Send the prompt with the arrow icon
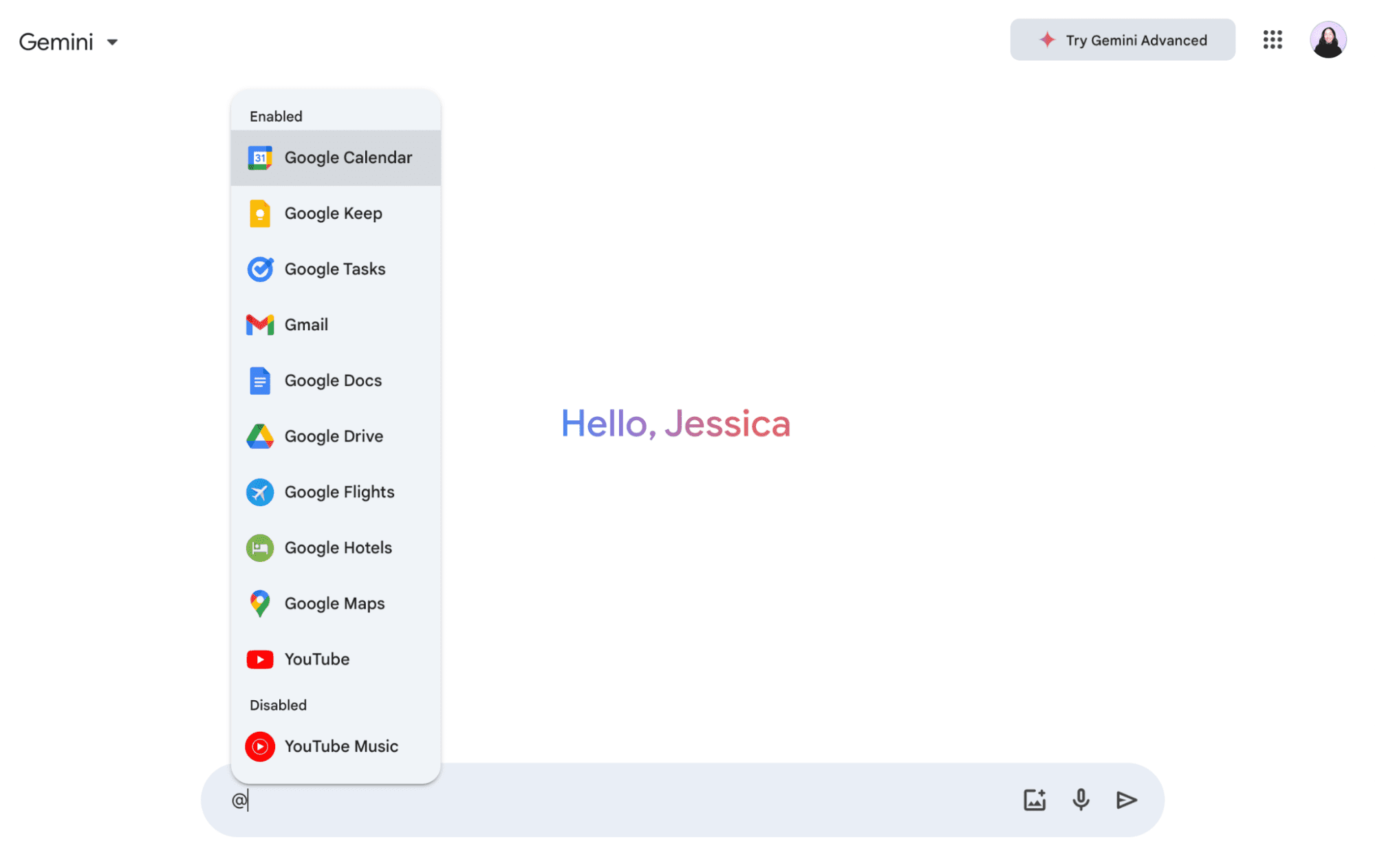This screenshot has height=868, width=1375. (x=1126, y=800)
